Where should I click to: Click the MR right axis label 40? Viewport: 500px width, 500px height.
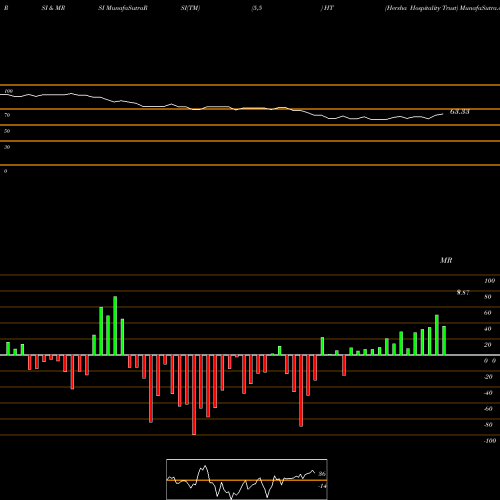coord(488,329)
